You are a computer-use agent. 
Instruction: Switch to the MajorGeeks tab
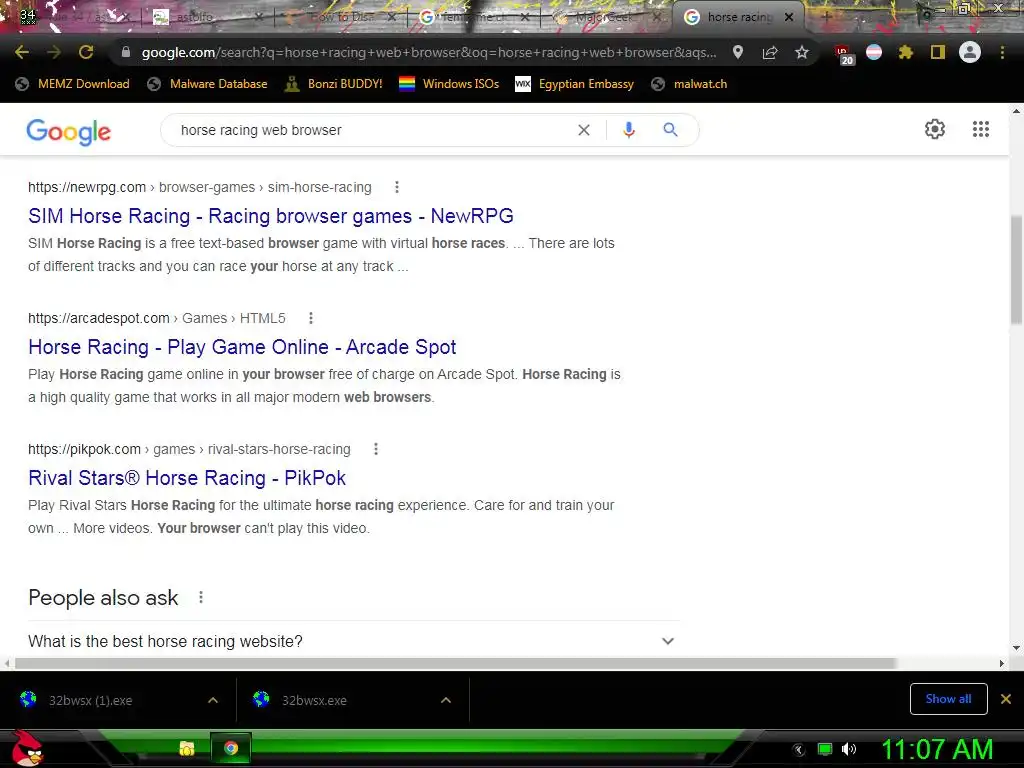[x=604, y=17]
